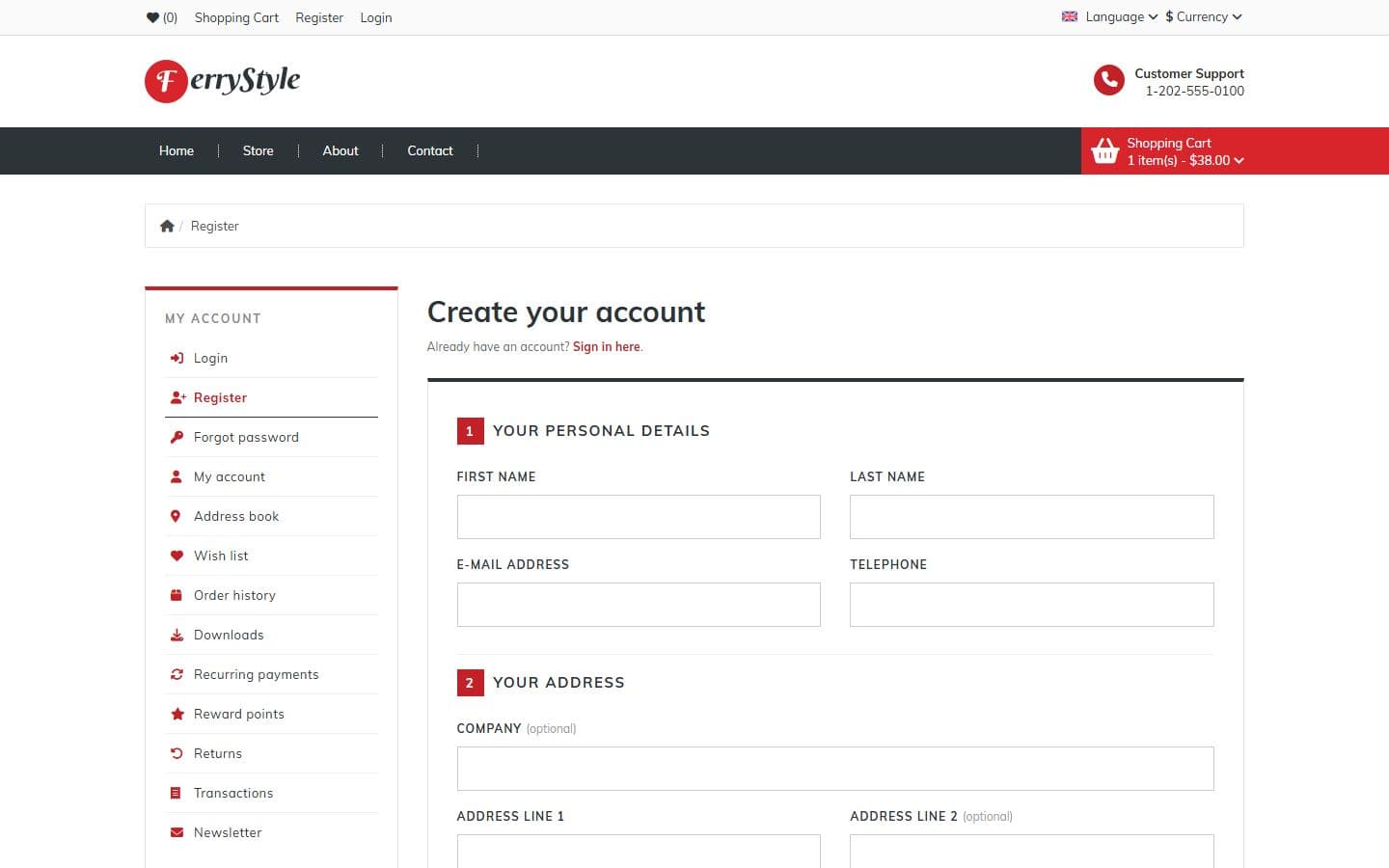This screenshot has height=868, width=1389.
Task: Click the Login link in top bar
Action: pos(376,17)
